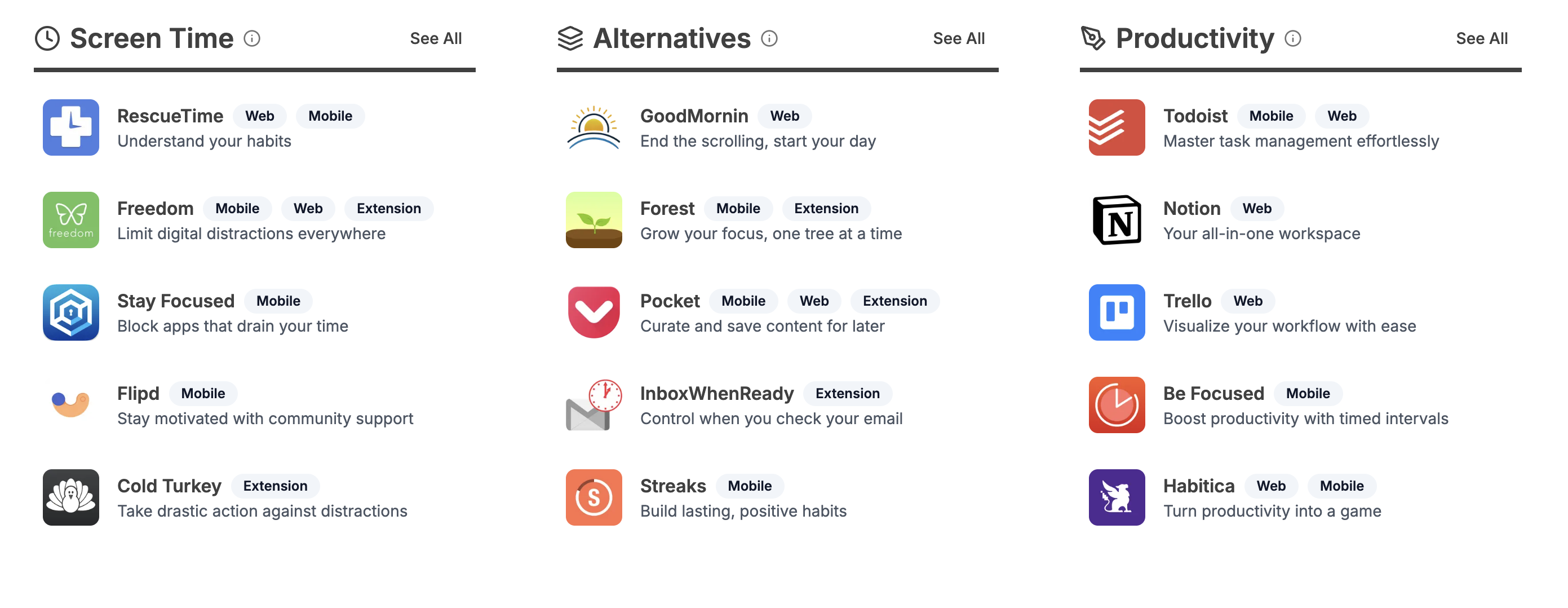Select the Pocket app icon
The width and height of the screenshot is (1568, 608).
coord(593,312)
